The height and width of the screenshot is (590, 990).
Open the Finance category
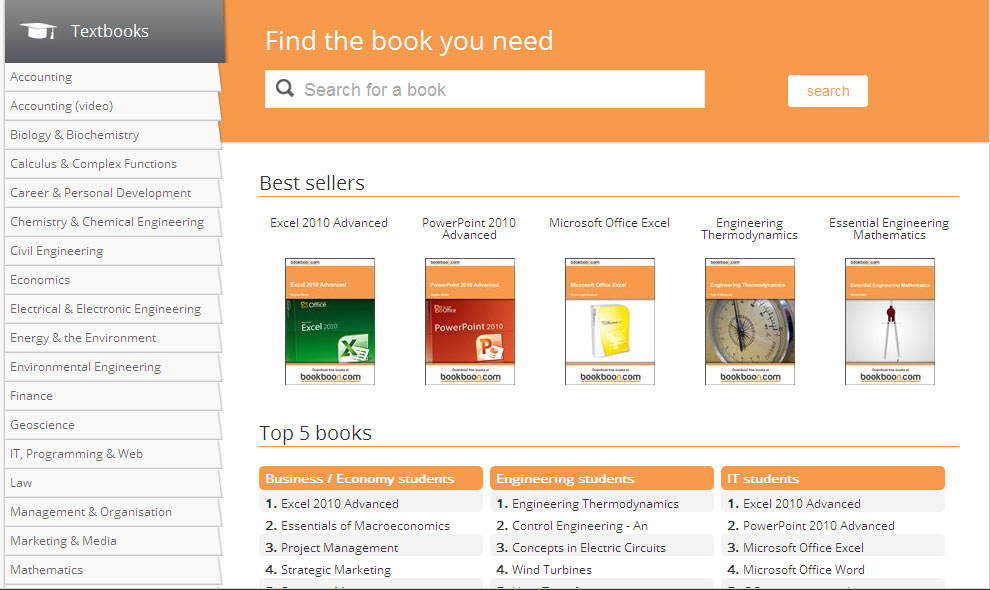click(112, 397)
